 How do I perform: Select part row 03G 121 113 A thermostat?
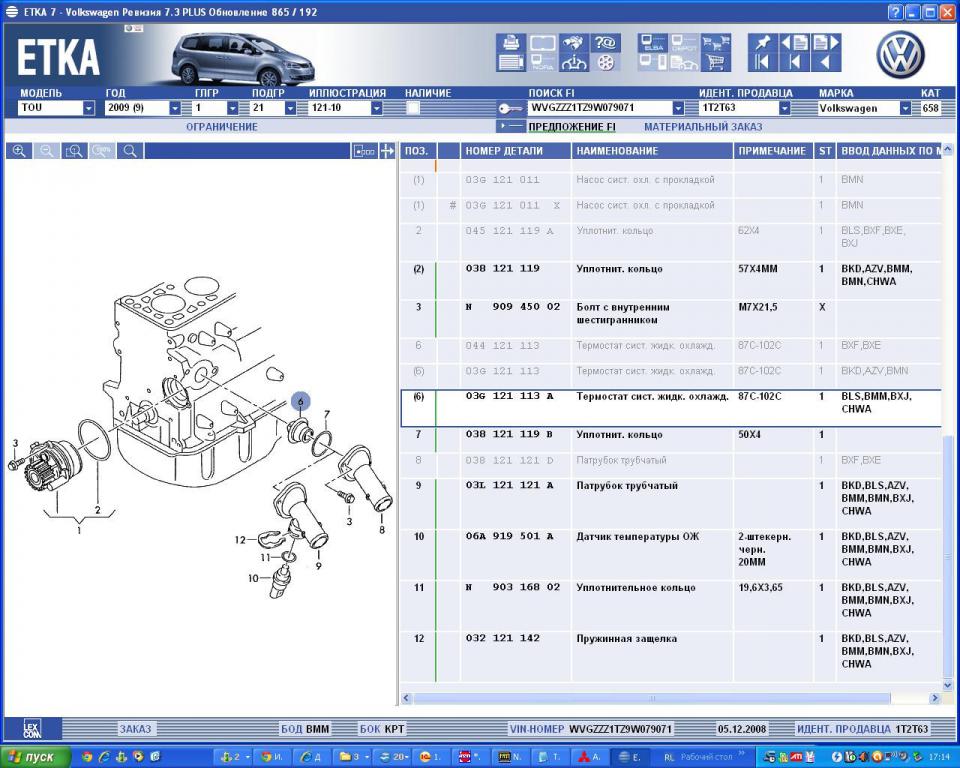(x=671, y=408)
